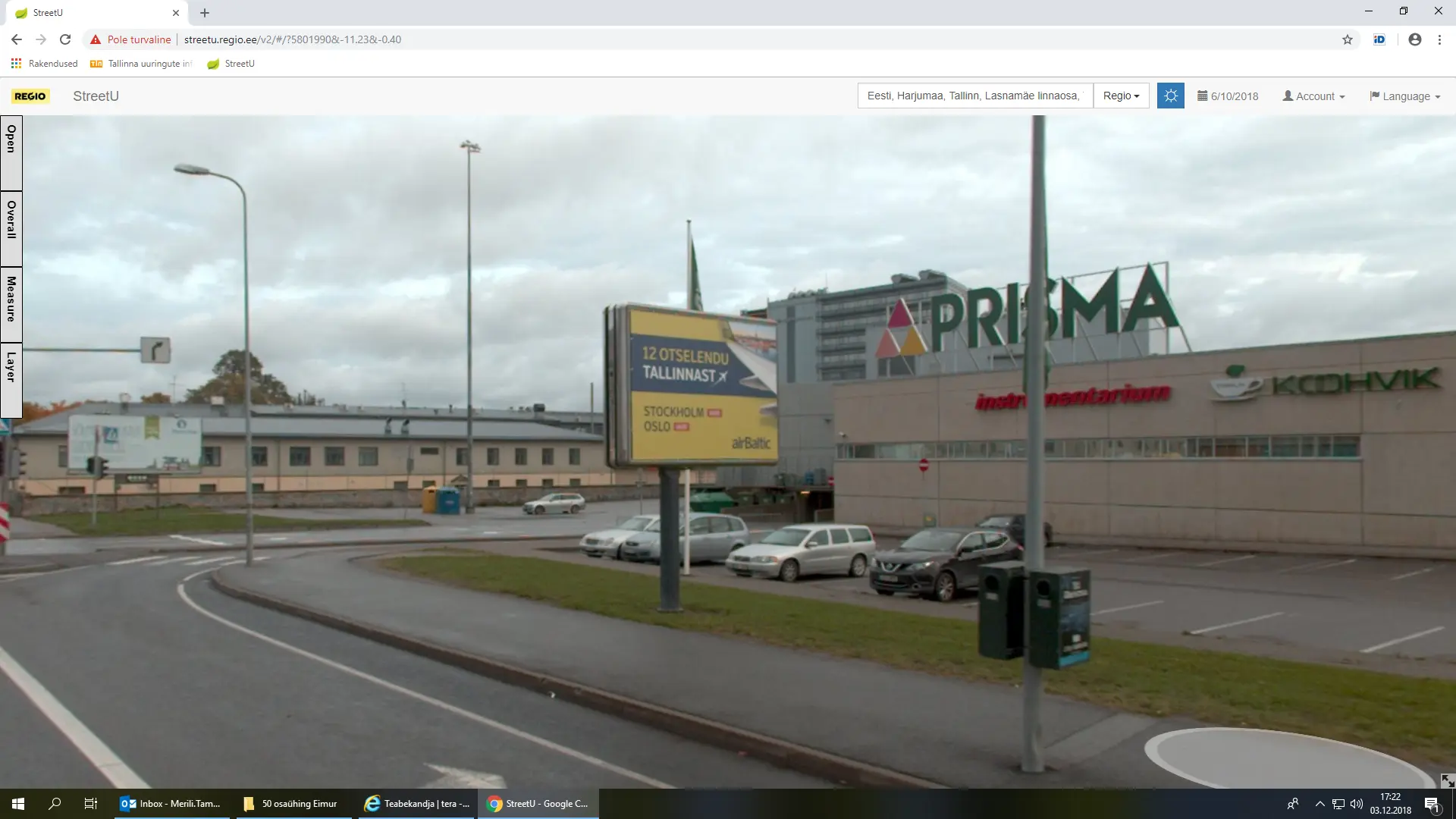1456x819 pixels.
Task: Open the Account dropdown menu
Action: click(x=1313, y=96)
